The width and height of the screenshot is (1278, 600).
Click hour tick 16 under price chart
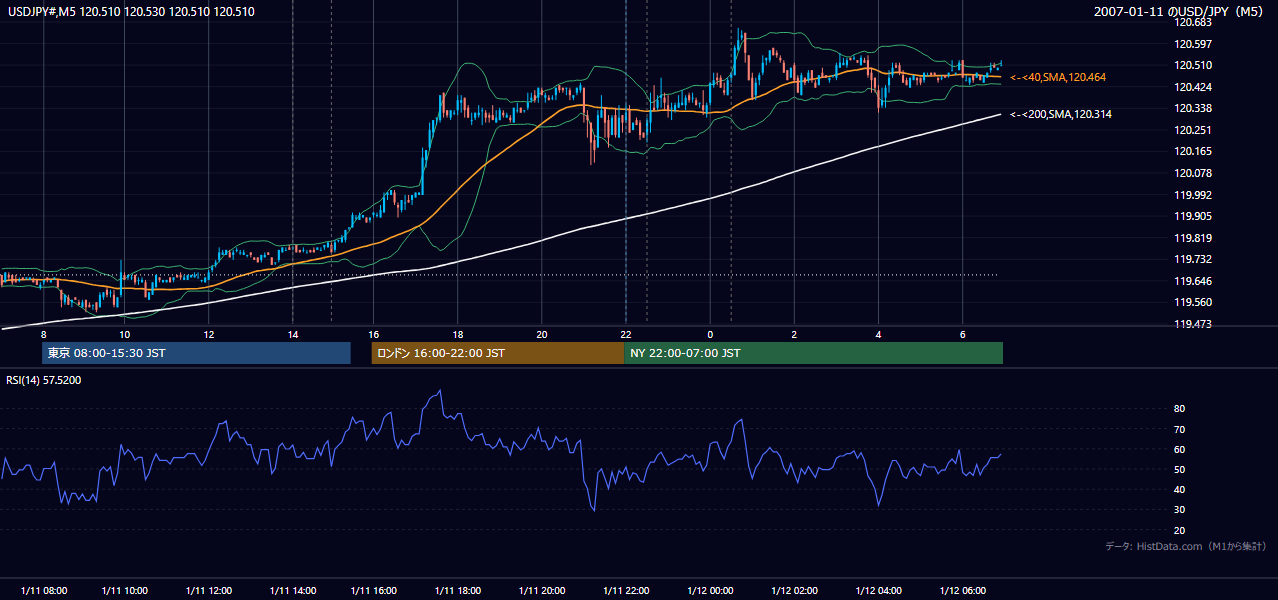click(373, 334)
